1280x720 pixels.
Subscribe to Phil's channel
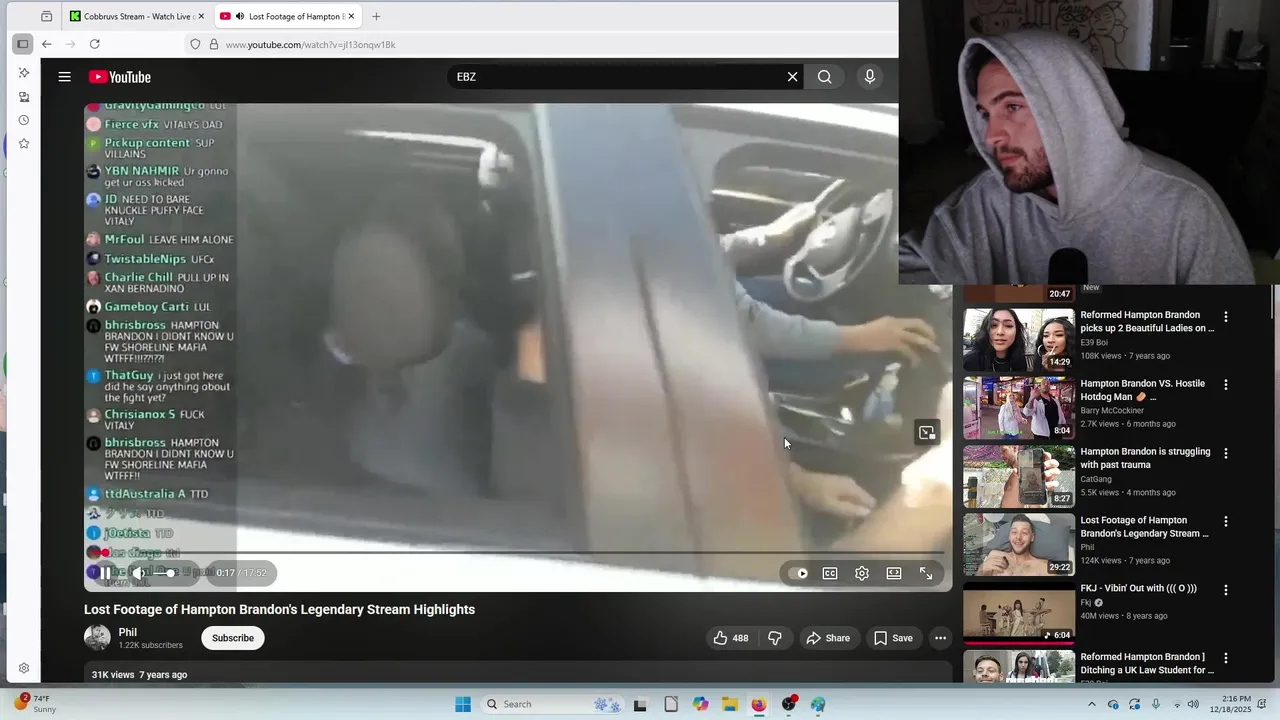(233, 638)
